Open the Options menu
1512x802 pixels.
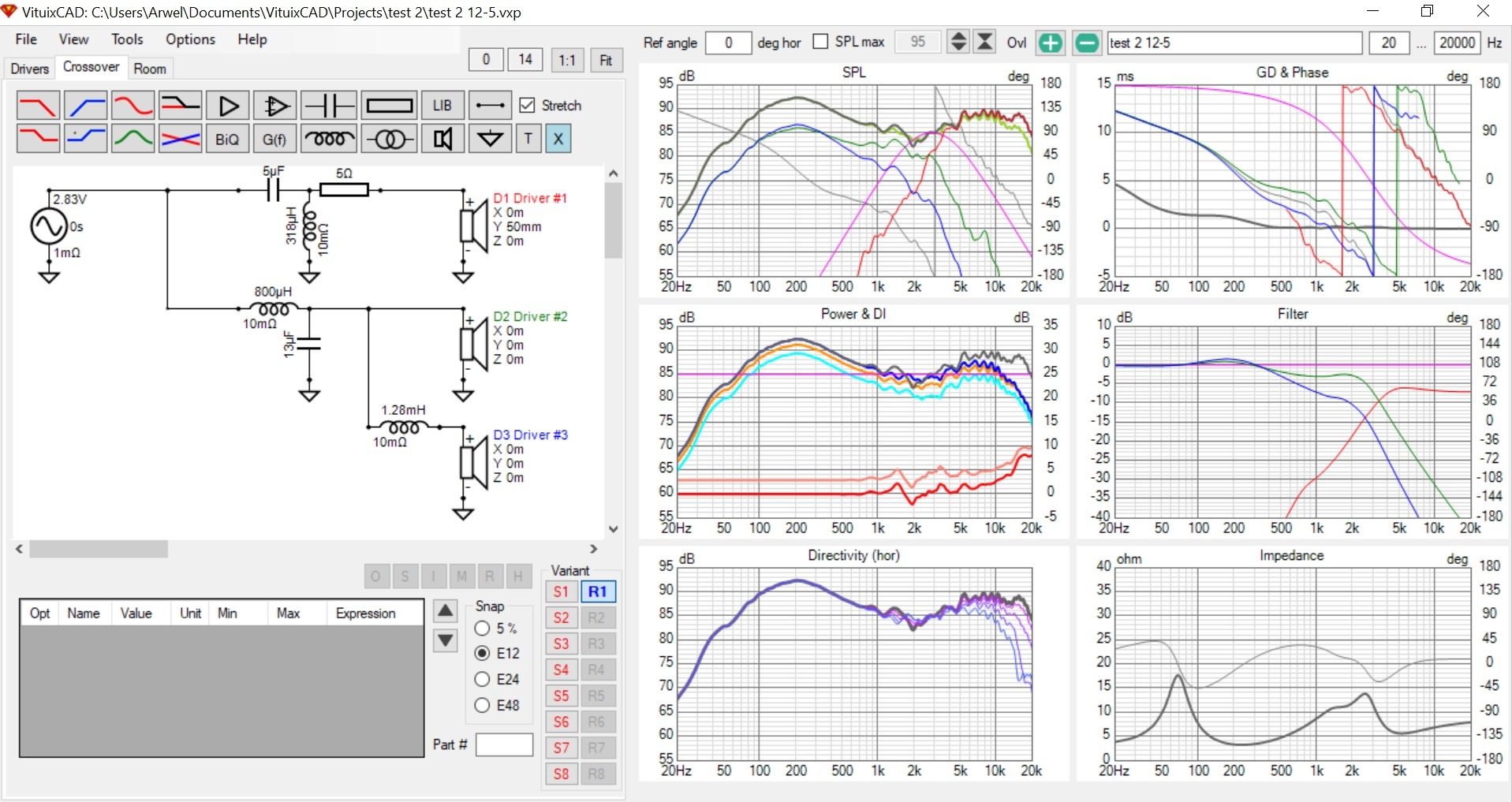(x=190, y=39)
